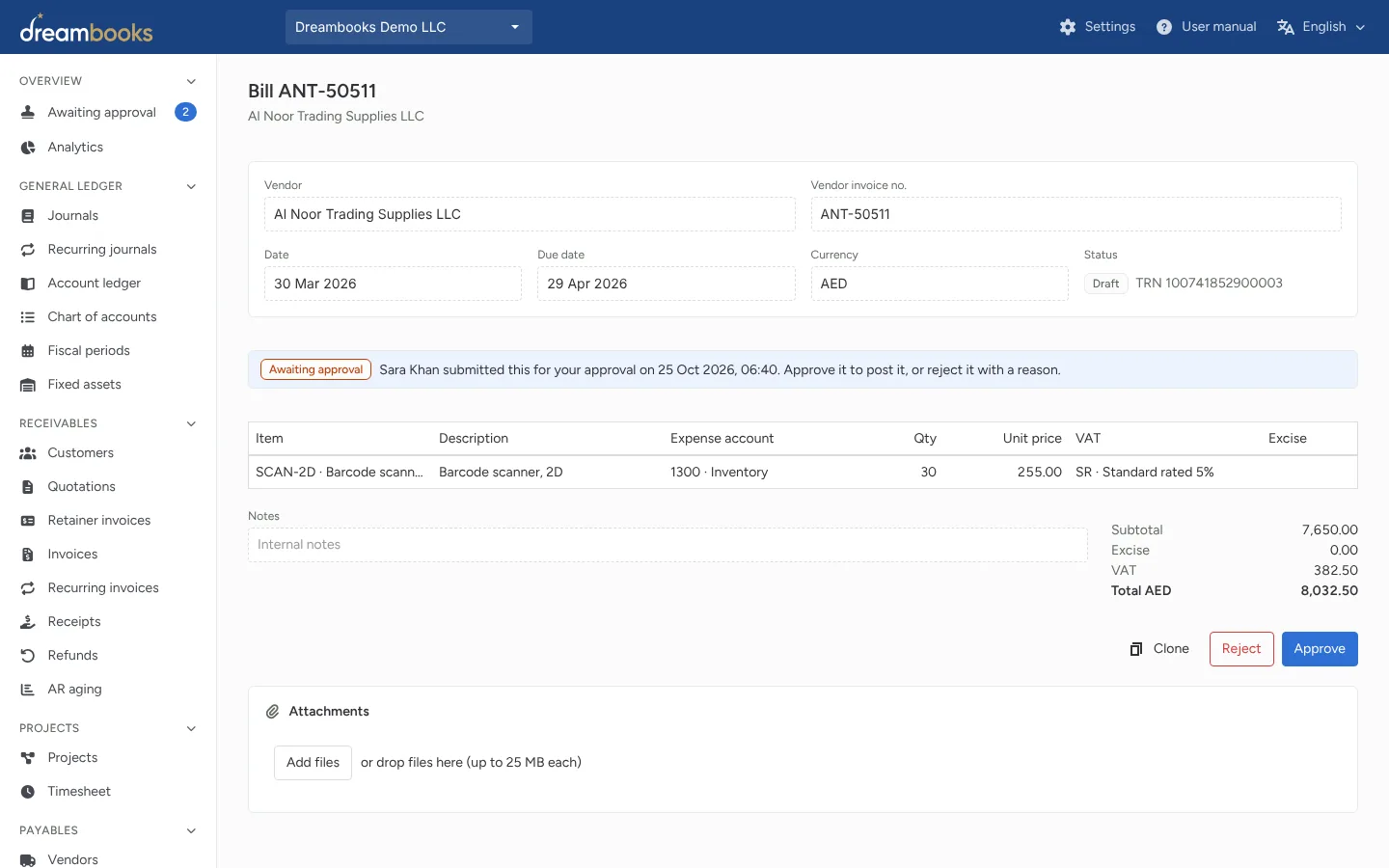Image resolution: width=1389 pixels, height=868 pixels.
Task: Open the Invoices sidebar item
Action: tap(108, 555)
